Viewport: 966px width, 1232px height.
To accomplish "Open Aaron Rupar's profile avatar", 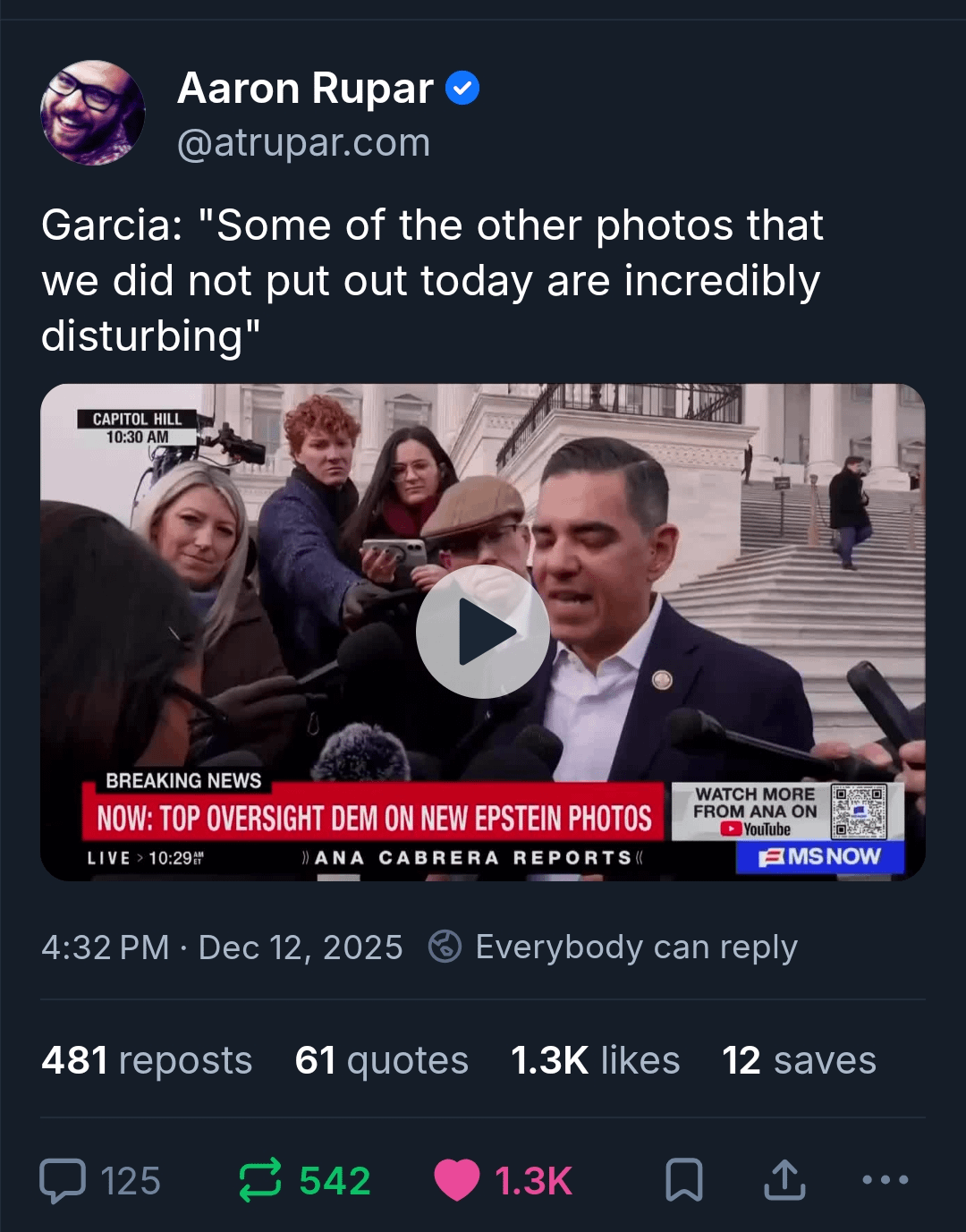I will pos(92,113).
